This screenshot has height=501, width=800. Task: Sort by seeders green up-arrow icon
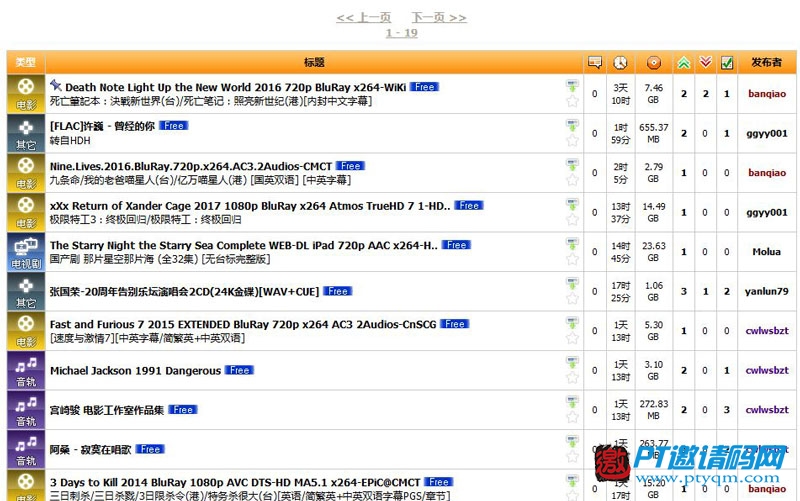tap(684, 62)
